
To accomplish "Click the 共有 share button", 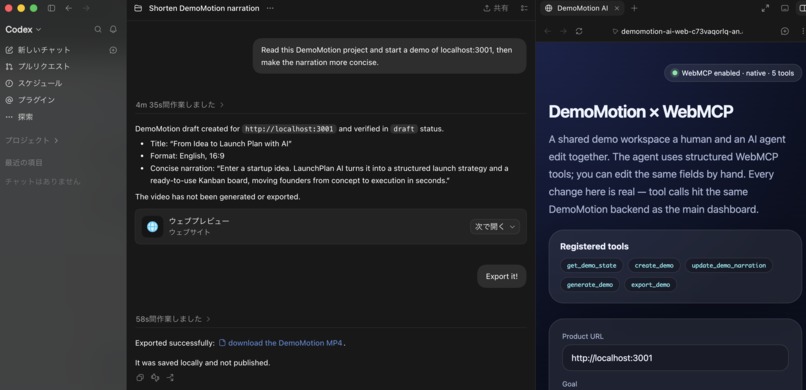I will point(496,8).
